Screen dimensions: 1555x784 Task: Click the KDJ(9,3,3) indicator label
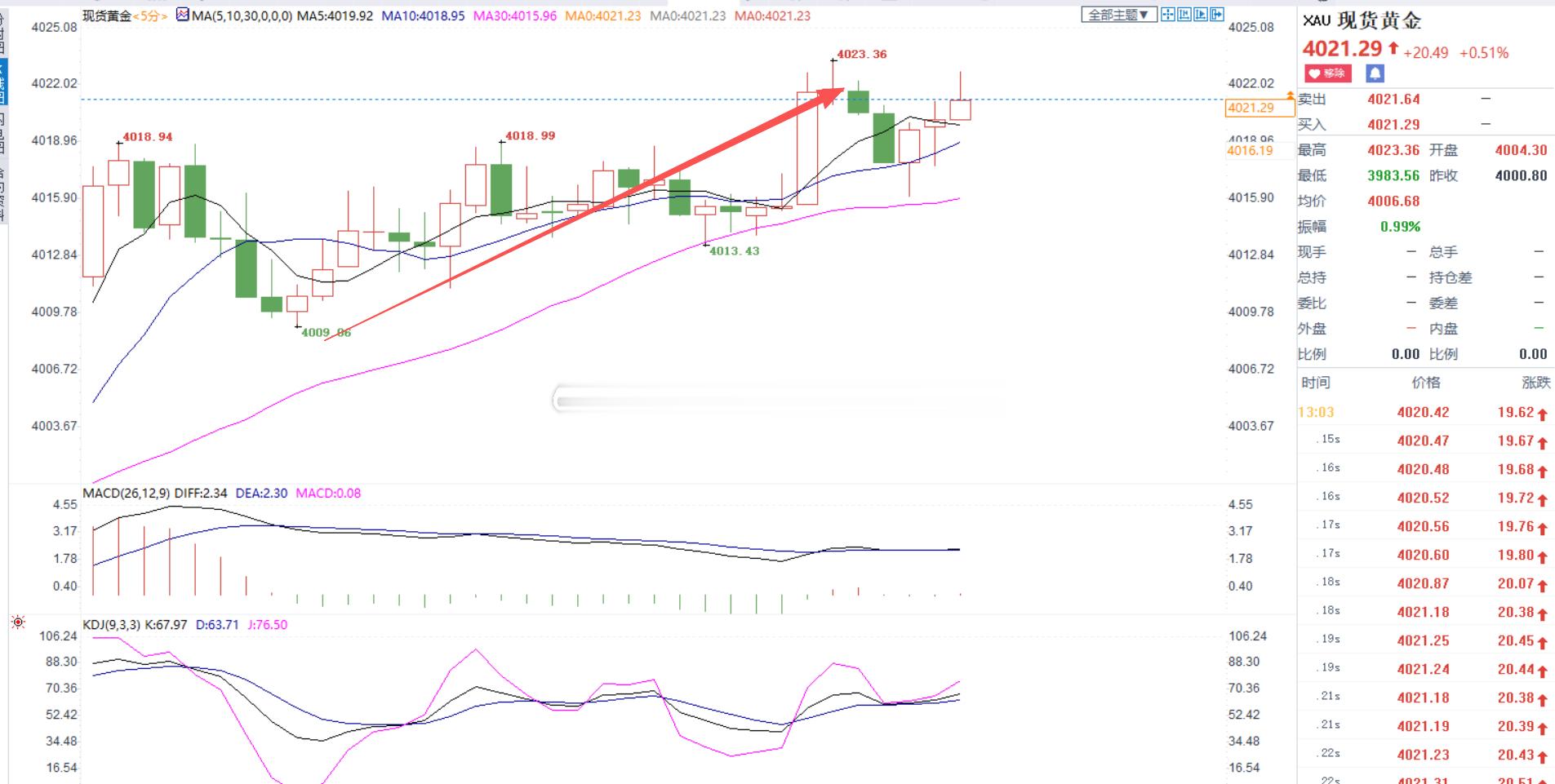(112, 625)
